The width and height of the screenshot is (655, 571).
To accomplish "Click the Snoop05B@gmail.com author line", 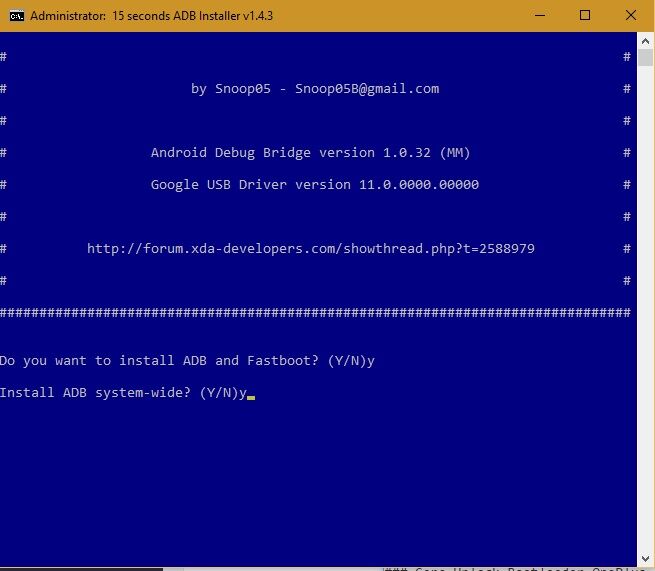I will pyautogui.click(x=315, y=89).
